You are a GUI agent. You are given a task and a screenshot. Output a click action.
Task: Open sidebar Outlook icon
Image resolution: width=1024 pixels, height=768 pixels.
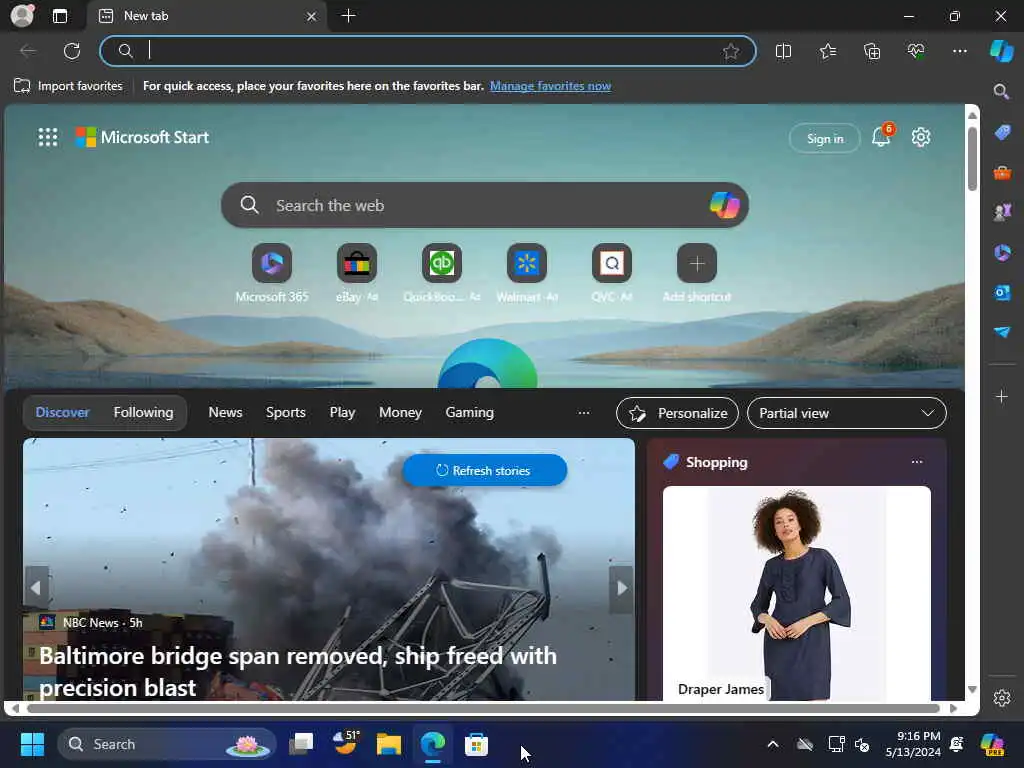1002,292
